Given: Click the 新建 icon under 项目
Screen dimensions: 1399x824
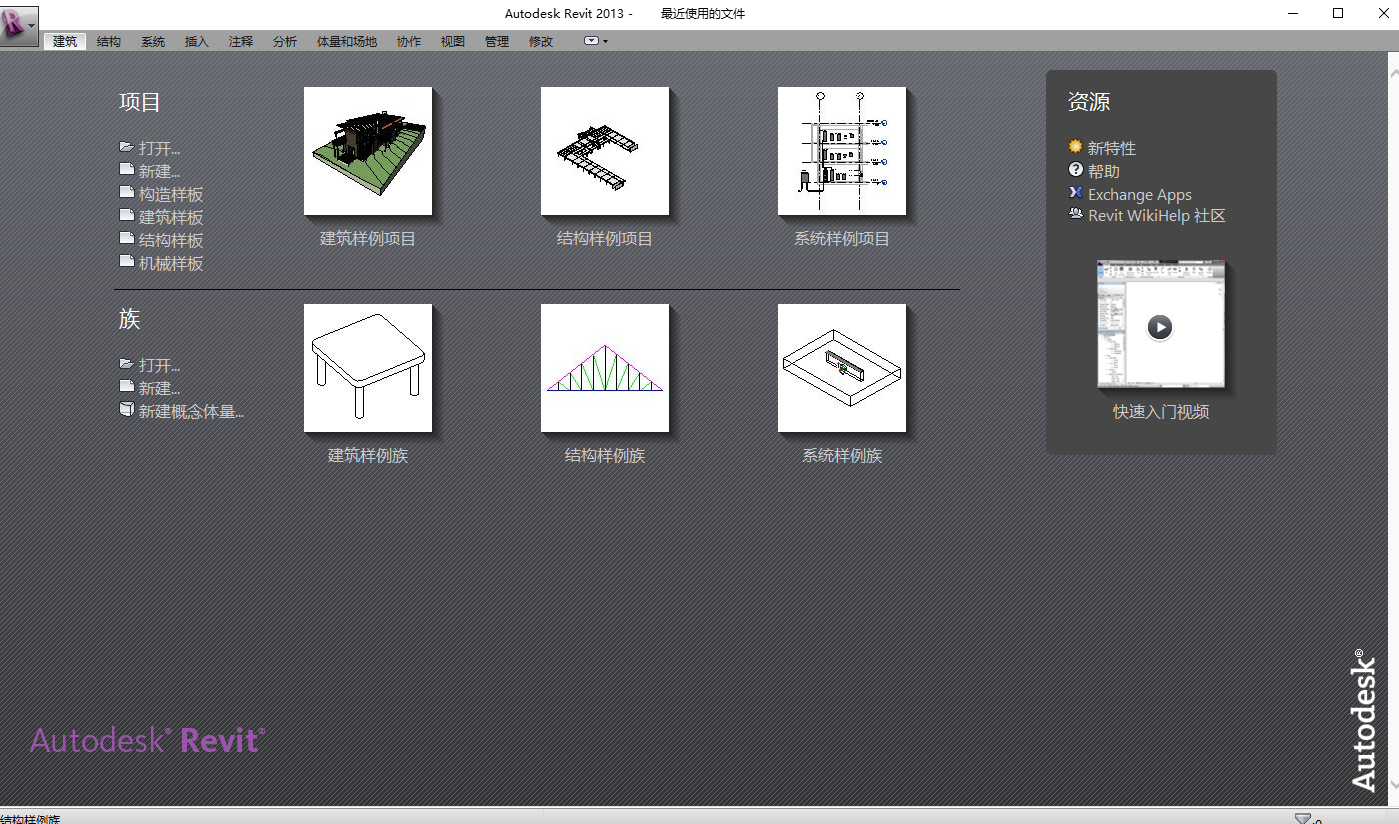Looking at the screenshot, I should point(127,170).
